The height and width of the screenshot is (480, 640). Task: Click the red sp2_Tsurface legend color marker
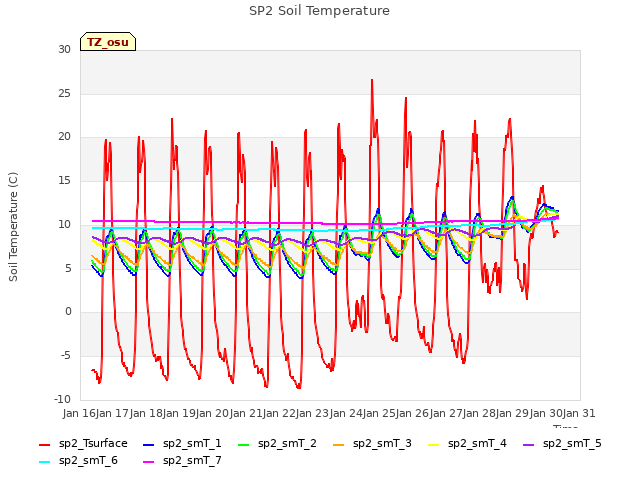tap(44, 444)
